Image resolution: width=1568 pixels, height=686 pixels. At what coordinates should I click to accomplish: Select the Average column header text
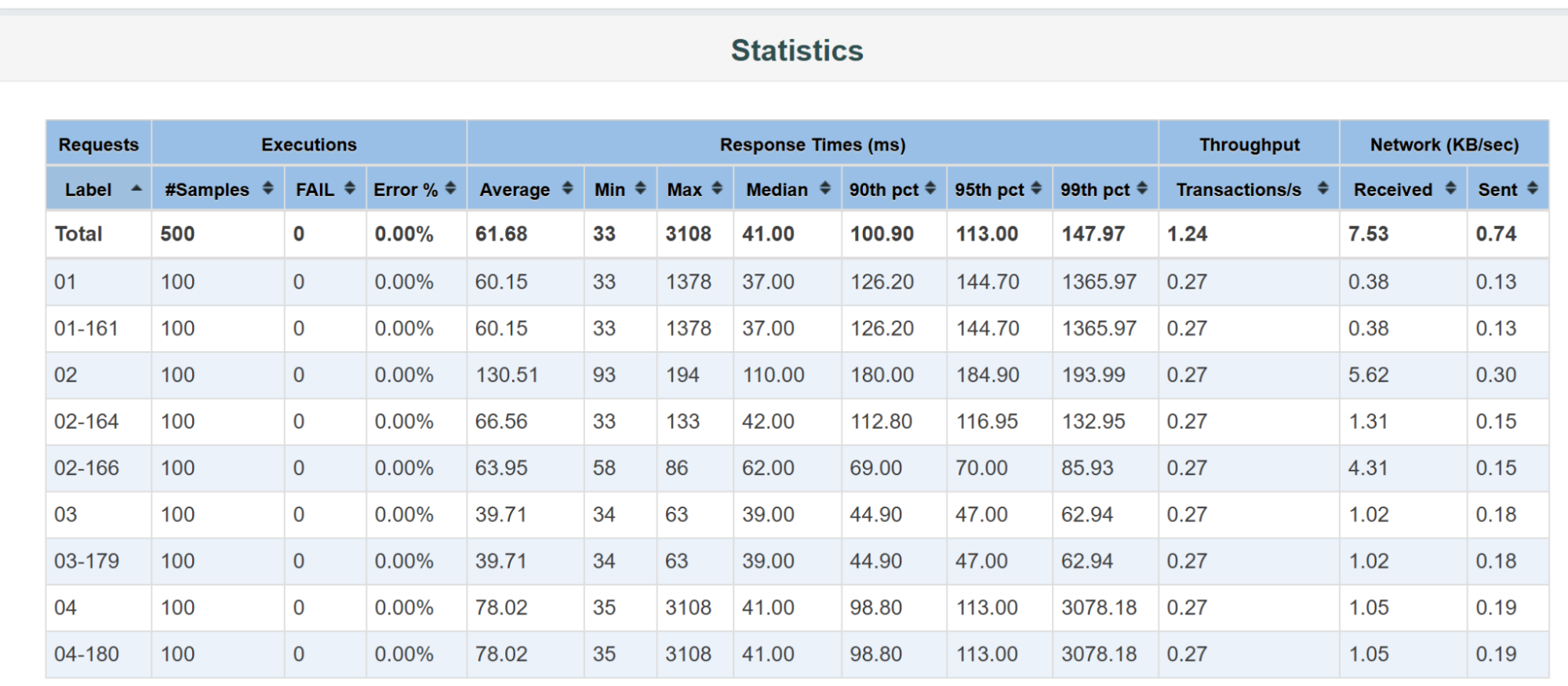(x=515, y=190)
